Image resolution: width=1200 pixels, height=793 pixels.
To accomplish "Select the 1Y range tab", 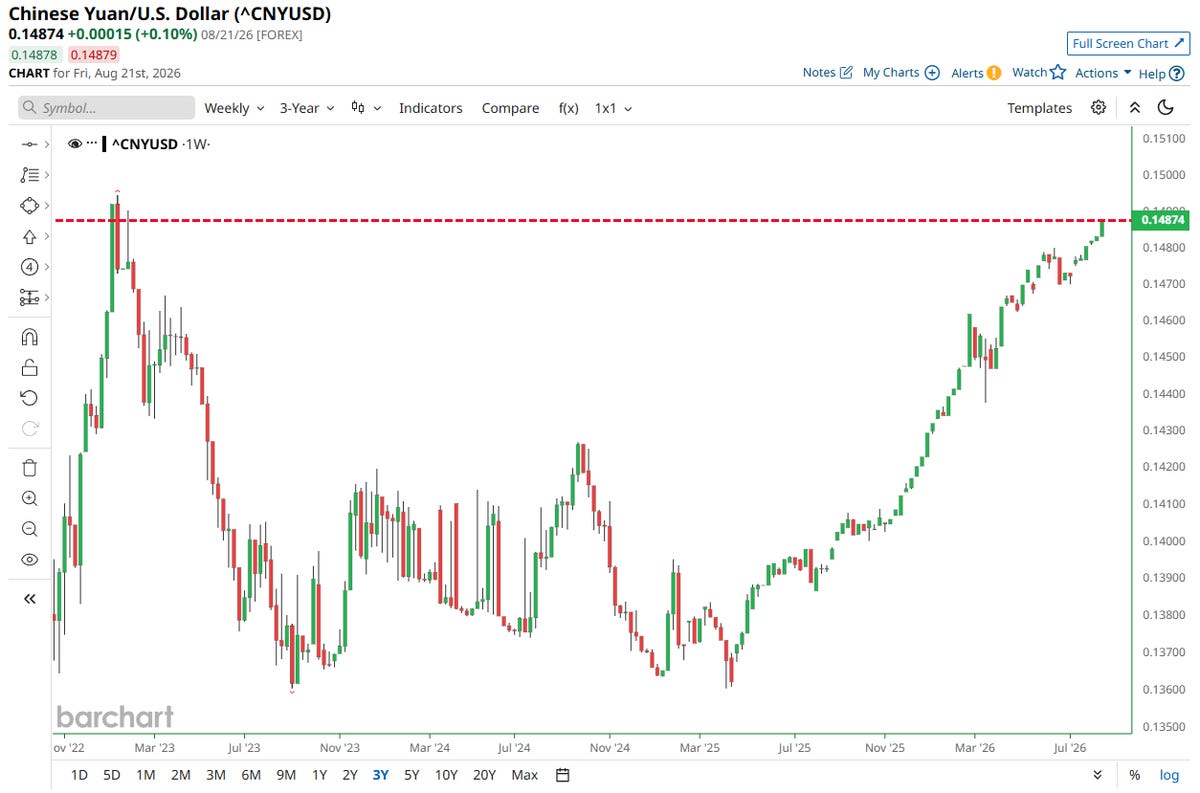I will click(x=319, y=775).
